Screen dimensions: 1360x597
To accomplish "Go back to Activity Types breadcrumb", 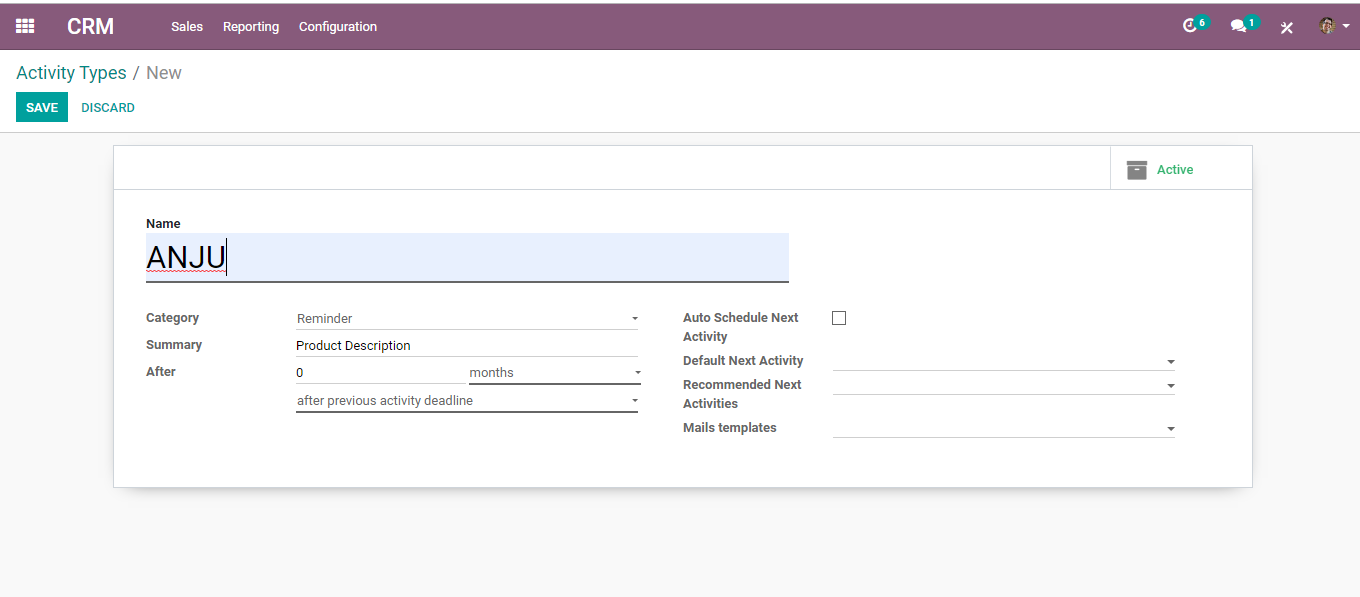I will [x=71, y=73].
